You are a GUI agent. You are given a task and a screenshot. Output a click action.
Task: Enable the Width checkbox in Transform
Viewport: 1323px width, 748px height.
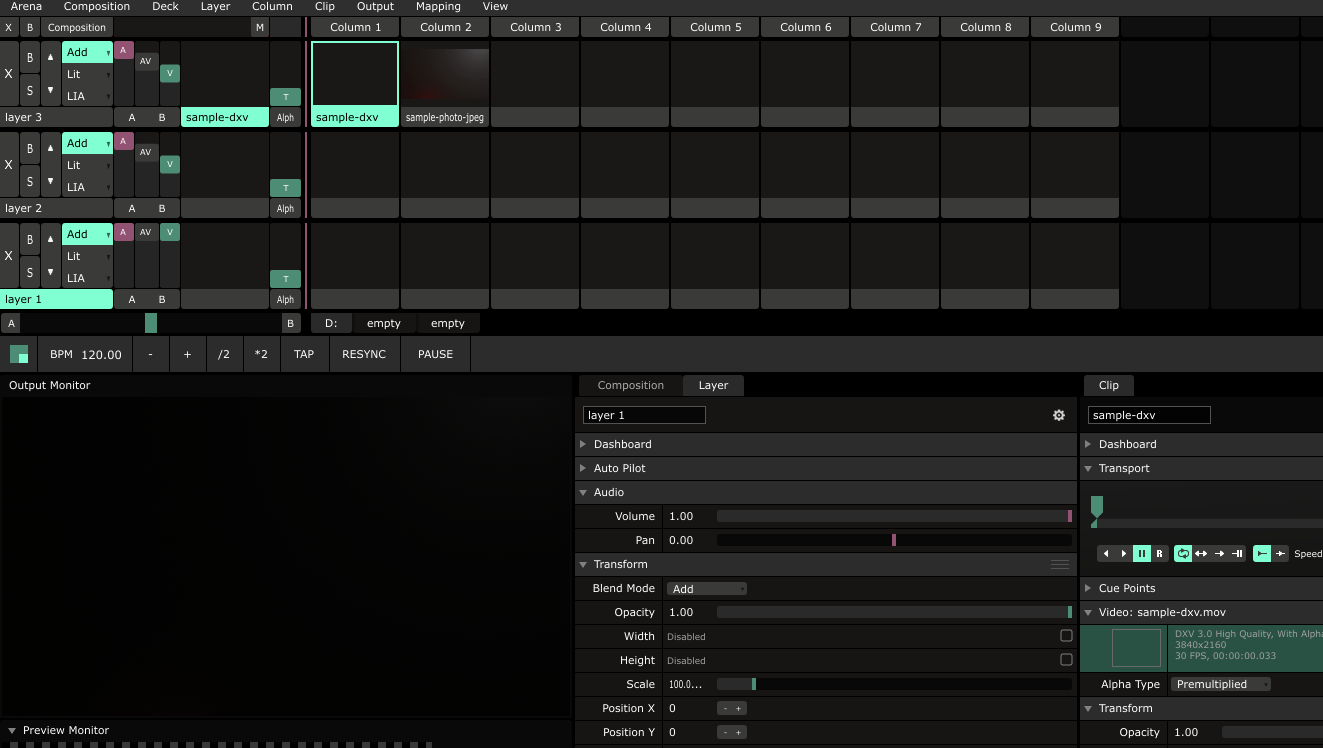(1066, 636)
